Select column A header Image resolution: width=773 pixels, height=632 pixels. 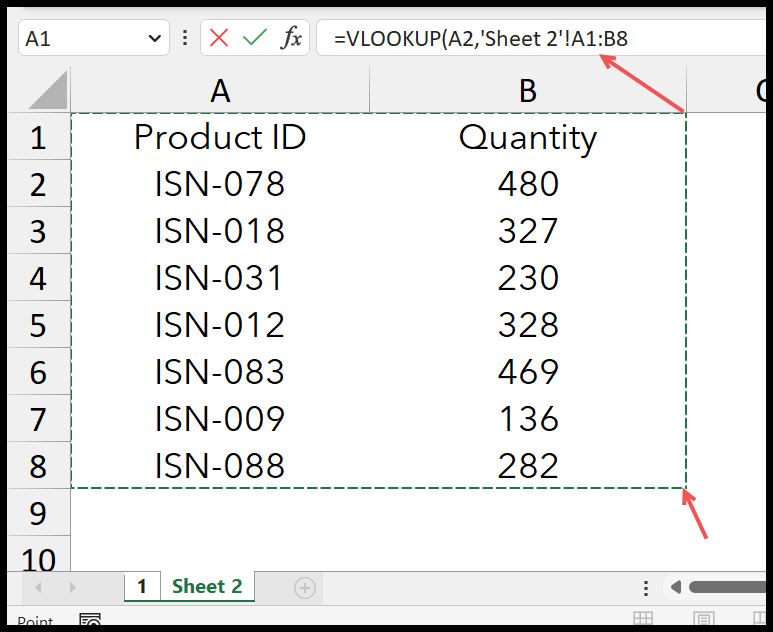pyautogui.click(x=220, y=90)
